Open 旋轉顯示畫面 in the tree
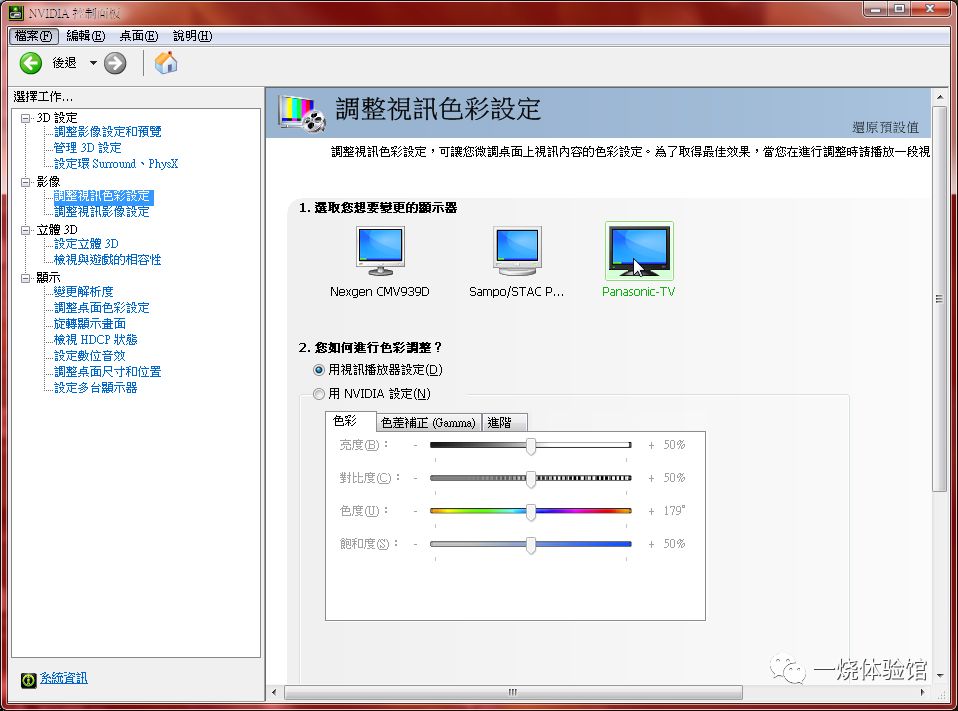 pos(90,324)
